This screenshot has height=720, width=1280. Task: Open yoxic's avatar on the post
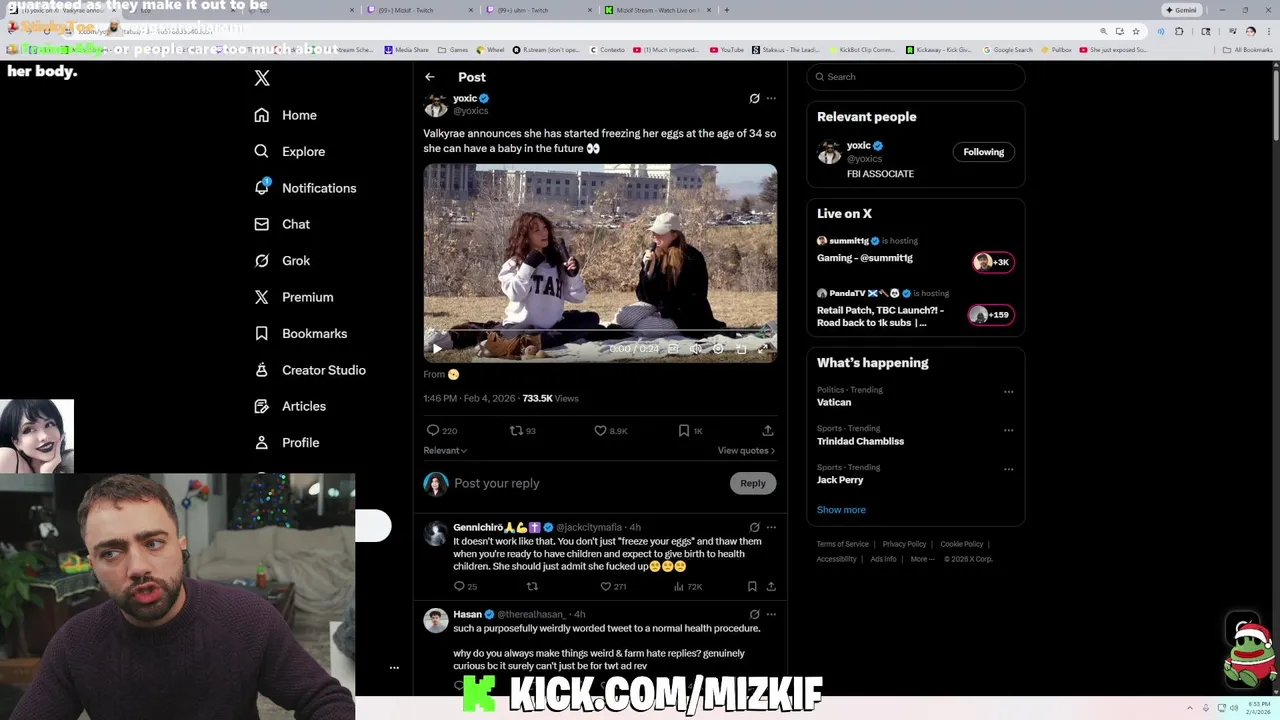[x=436, y=104]
